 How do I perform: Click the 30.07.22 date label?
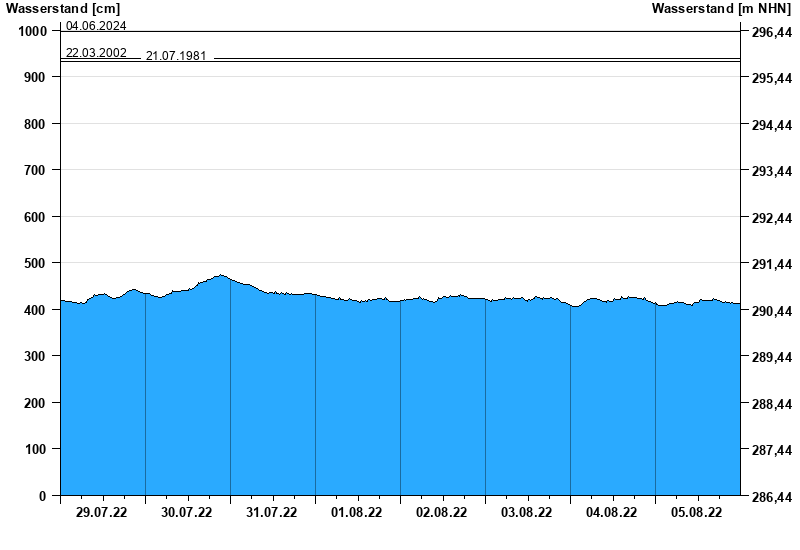coord(187,513)
